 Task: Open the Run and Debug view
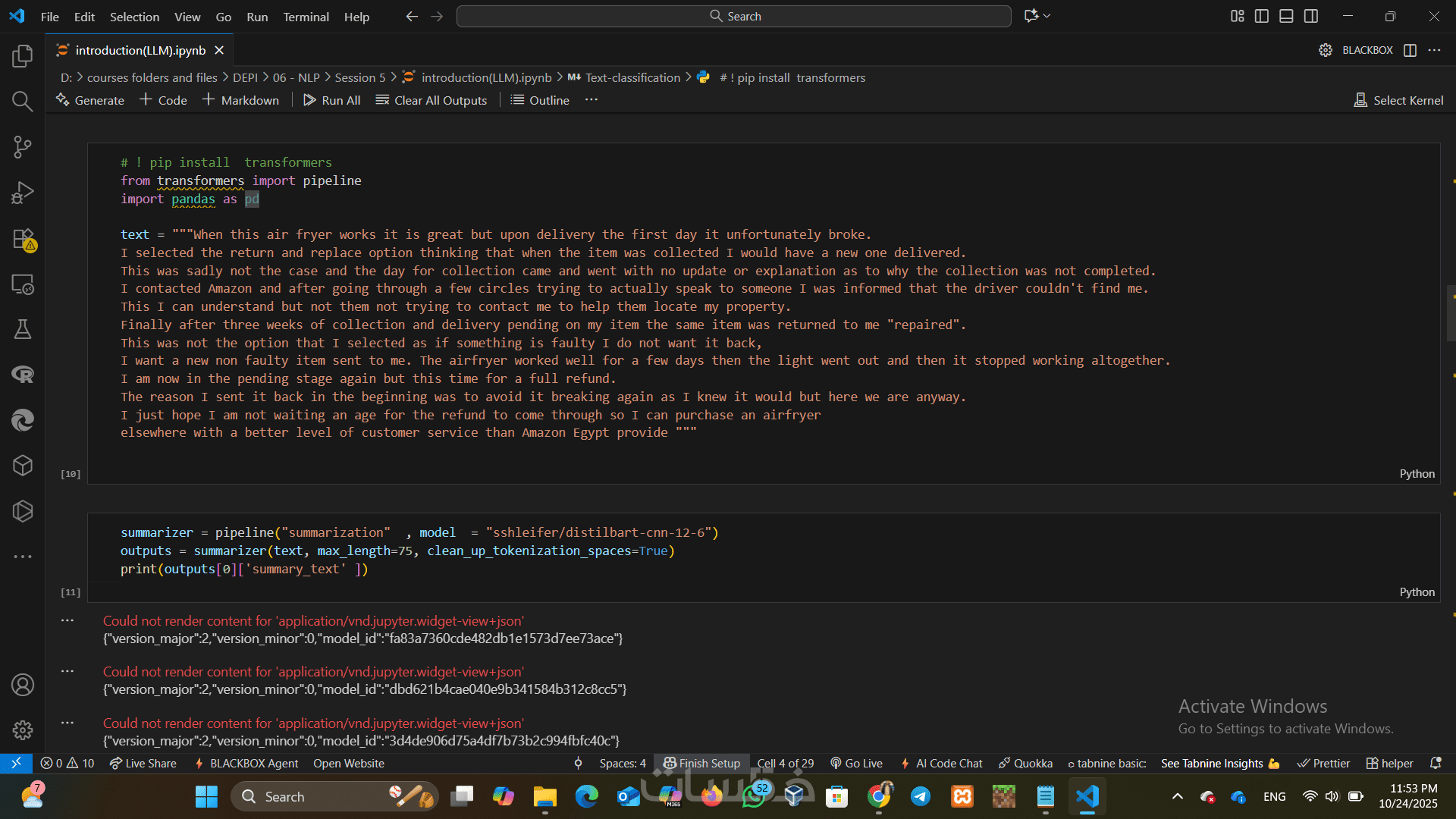[23, 193]
